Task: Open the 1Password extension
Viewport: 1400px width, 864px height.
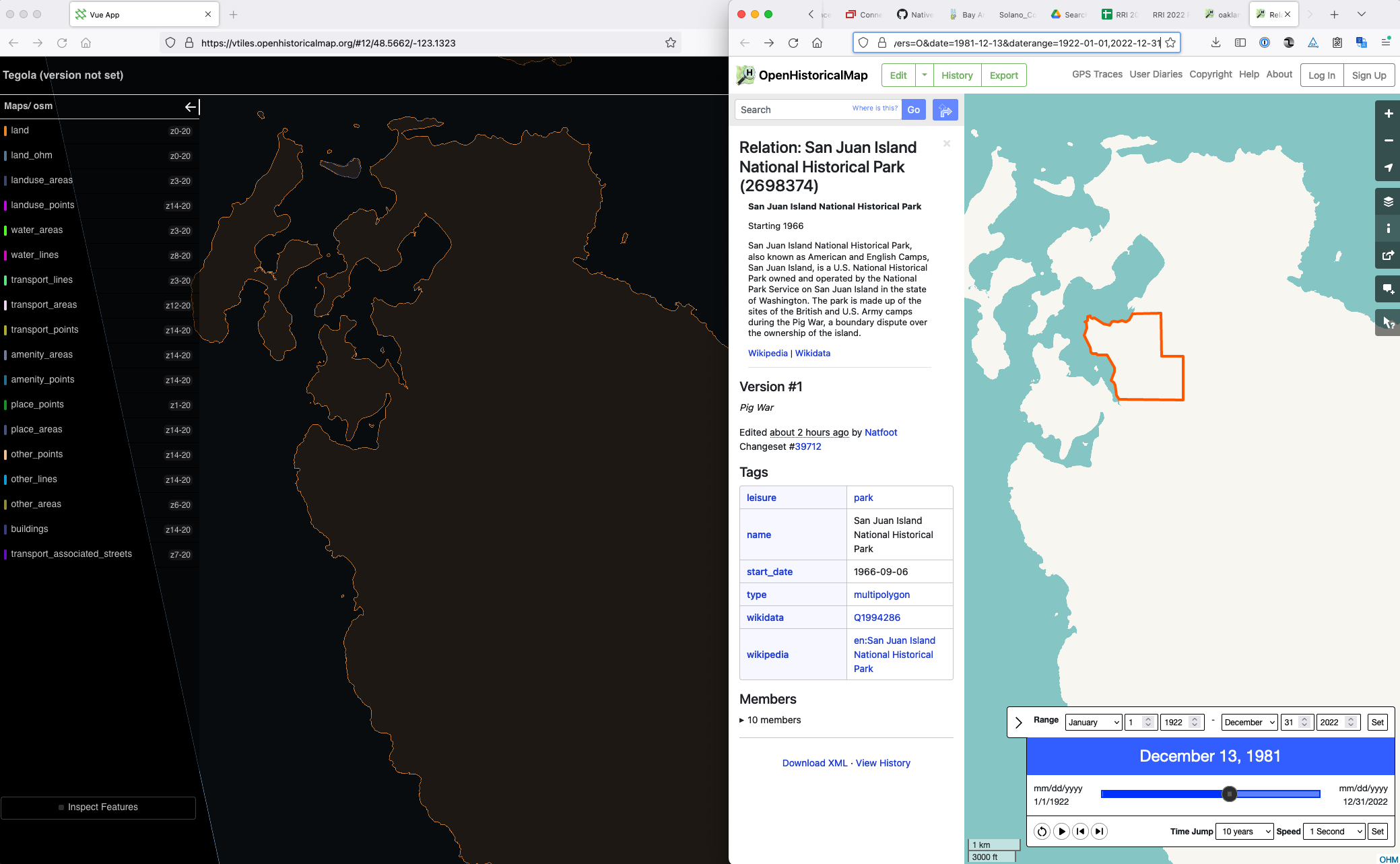Action: (1265, 42)
